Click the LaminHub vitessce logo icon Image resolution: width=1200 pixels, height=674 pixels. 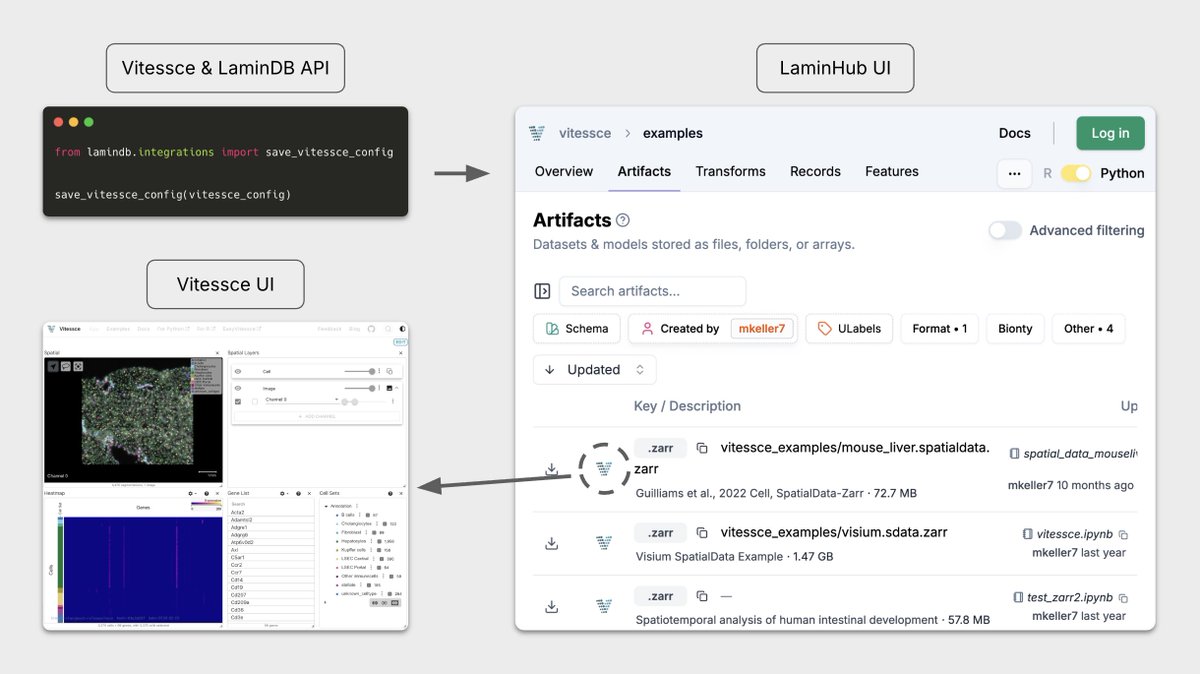click(x=537, y=133)
